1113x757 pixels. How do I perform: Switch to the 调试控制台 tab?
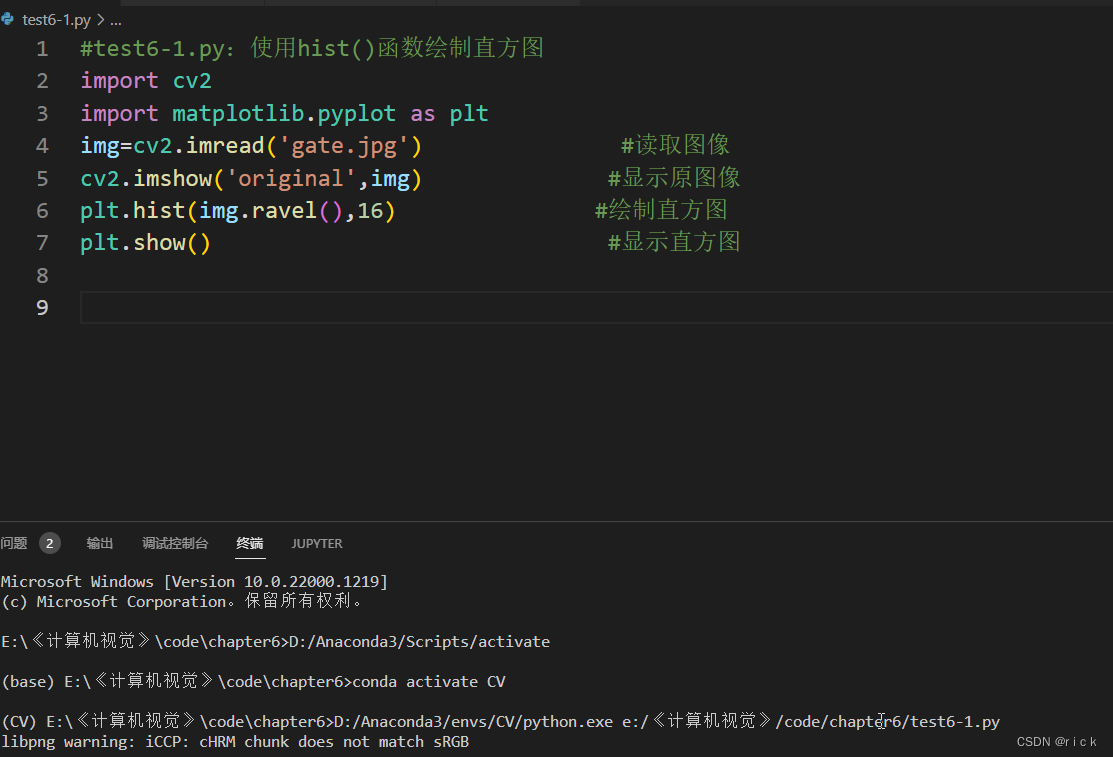pos(175,543)
